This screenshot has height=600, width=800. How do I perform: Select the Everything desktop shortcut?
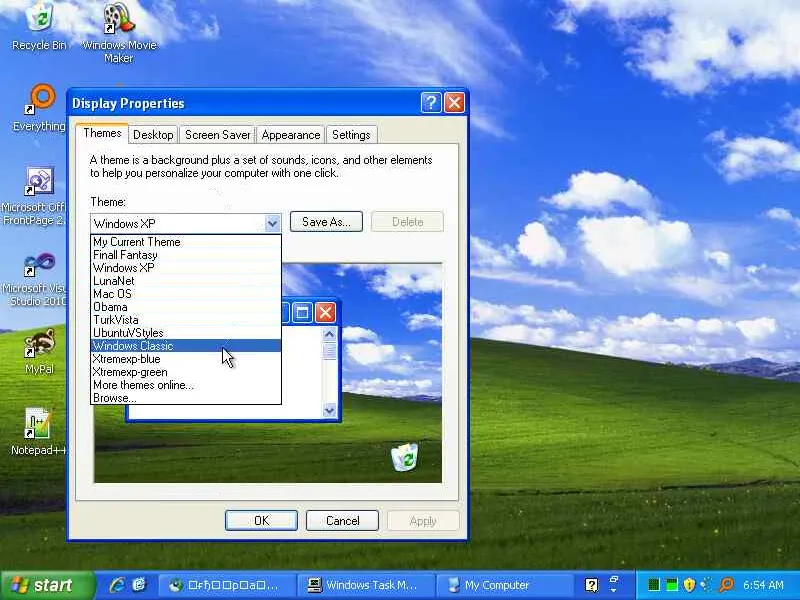click(39, 108)
